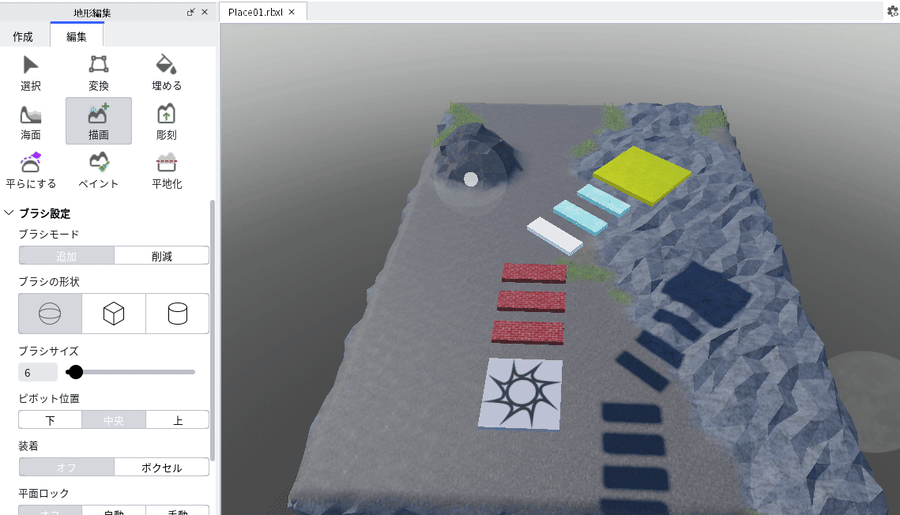This screenshot has height=515, width=900.
Task: Open the 海面 (Sea Level) tool
Action: click(x=30, y=122)
